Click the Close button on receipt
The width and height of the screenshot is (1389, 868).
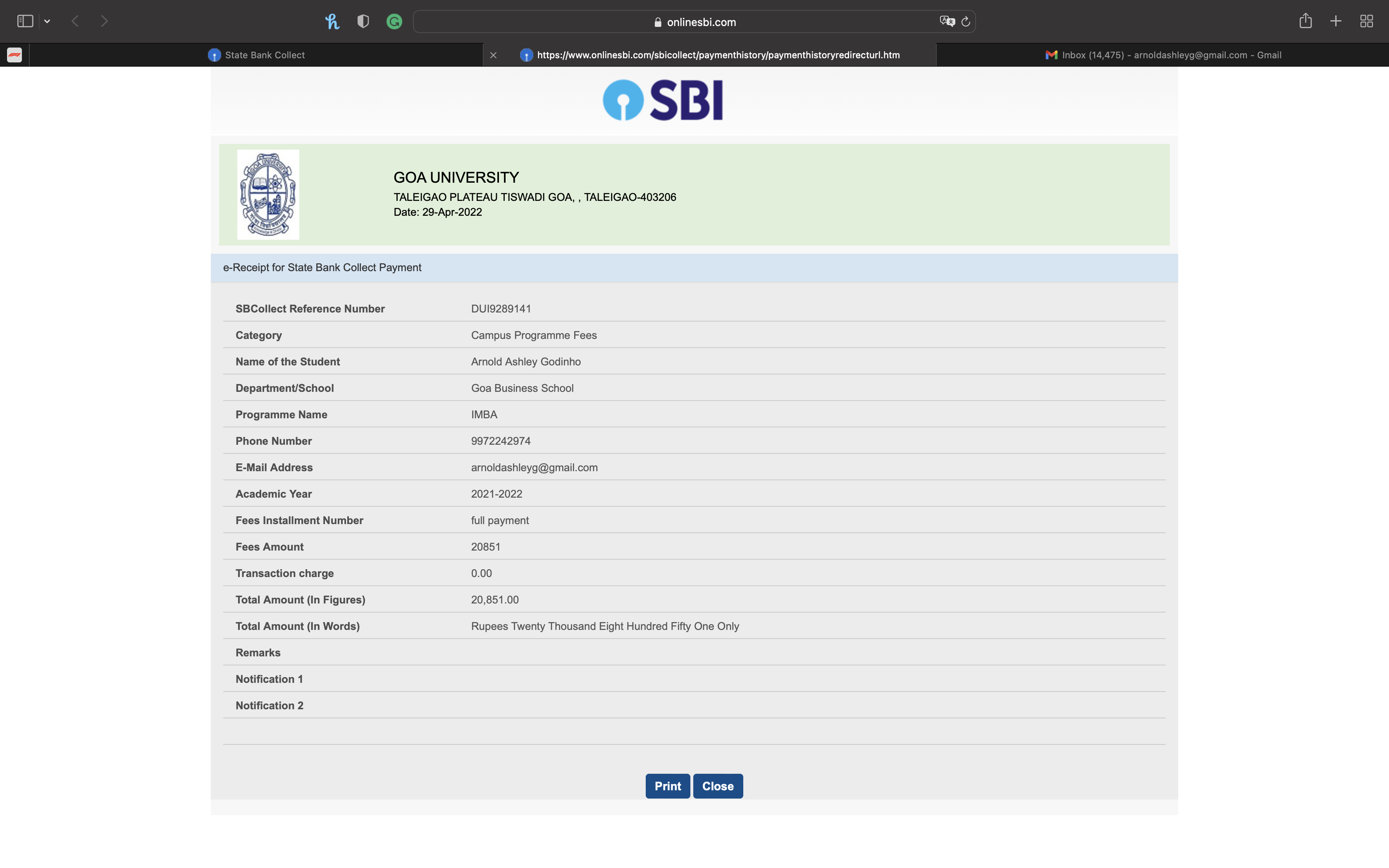pos(718,786)
